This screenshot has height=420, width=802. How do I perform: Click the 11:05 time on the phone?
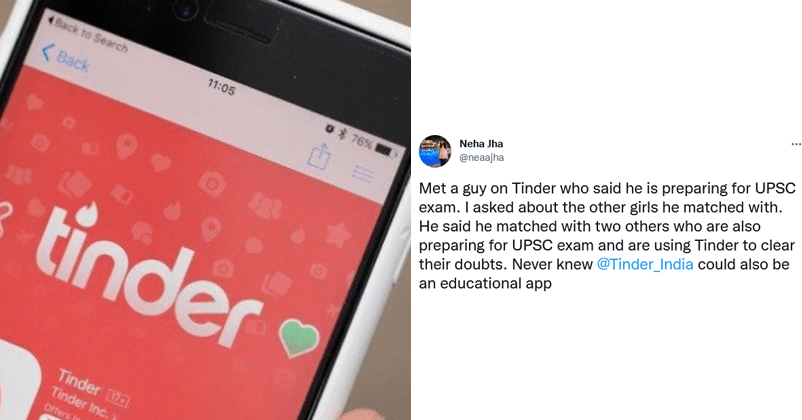[x=221, y=87]
